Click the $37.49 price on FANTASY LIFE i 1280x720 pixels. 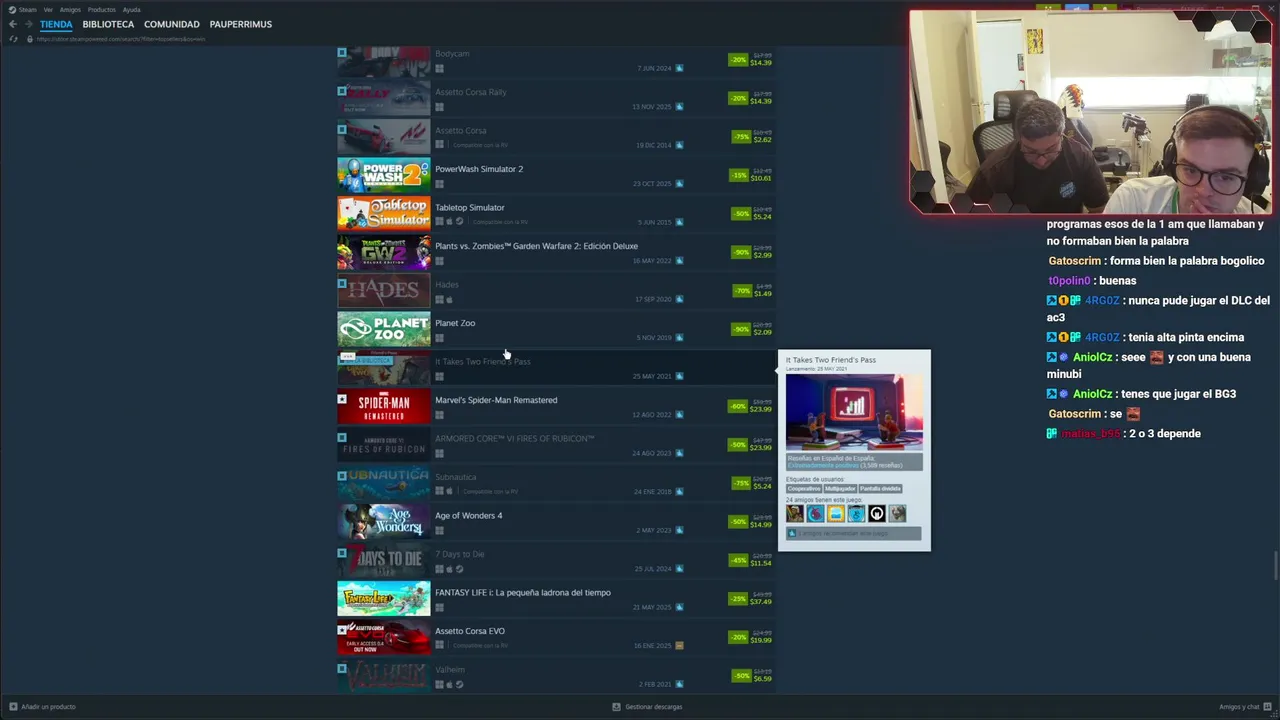762,601
